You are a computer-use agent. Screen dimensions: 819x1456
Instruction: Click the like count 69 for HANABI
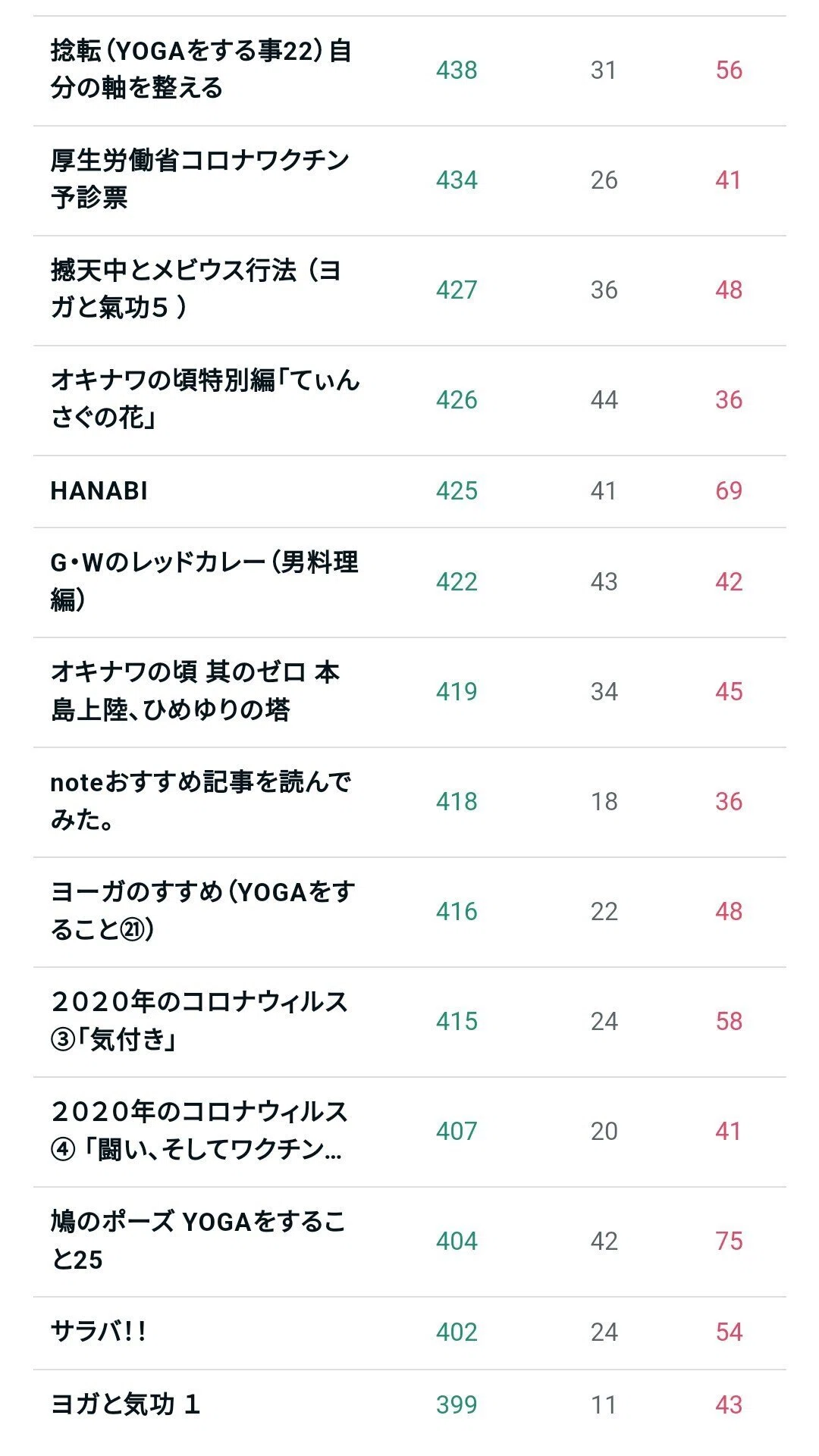point(729,491)
